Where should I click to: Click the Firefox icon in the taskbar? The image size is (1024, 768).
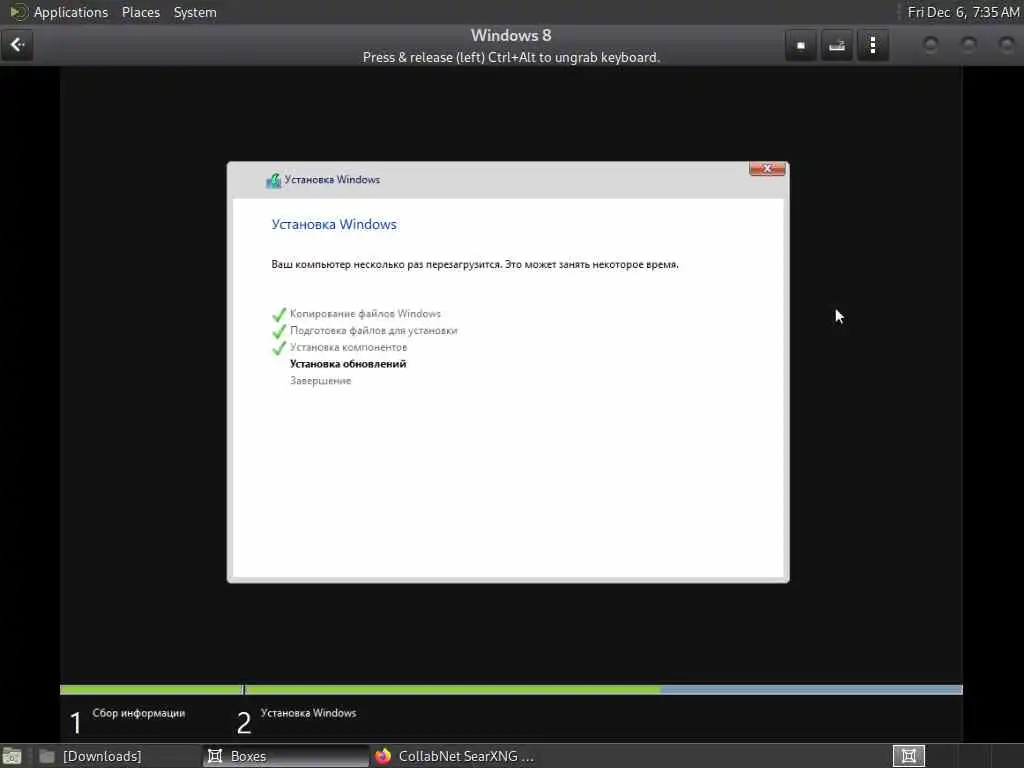coord(383,756)
